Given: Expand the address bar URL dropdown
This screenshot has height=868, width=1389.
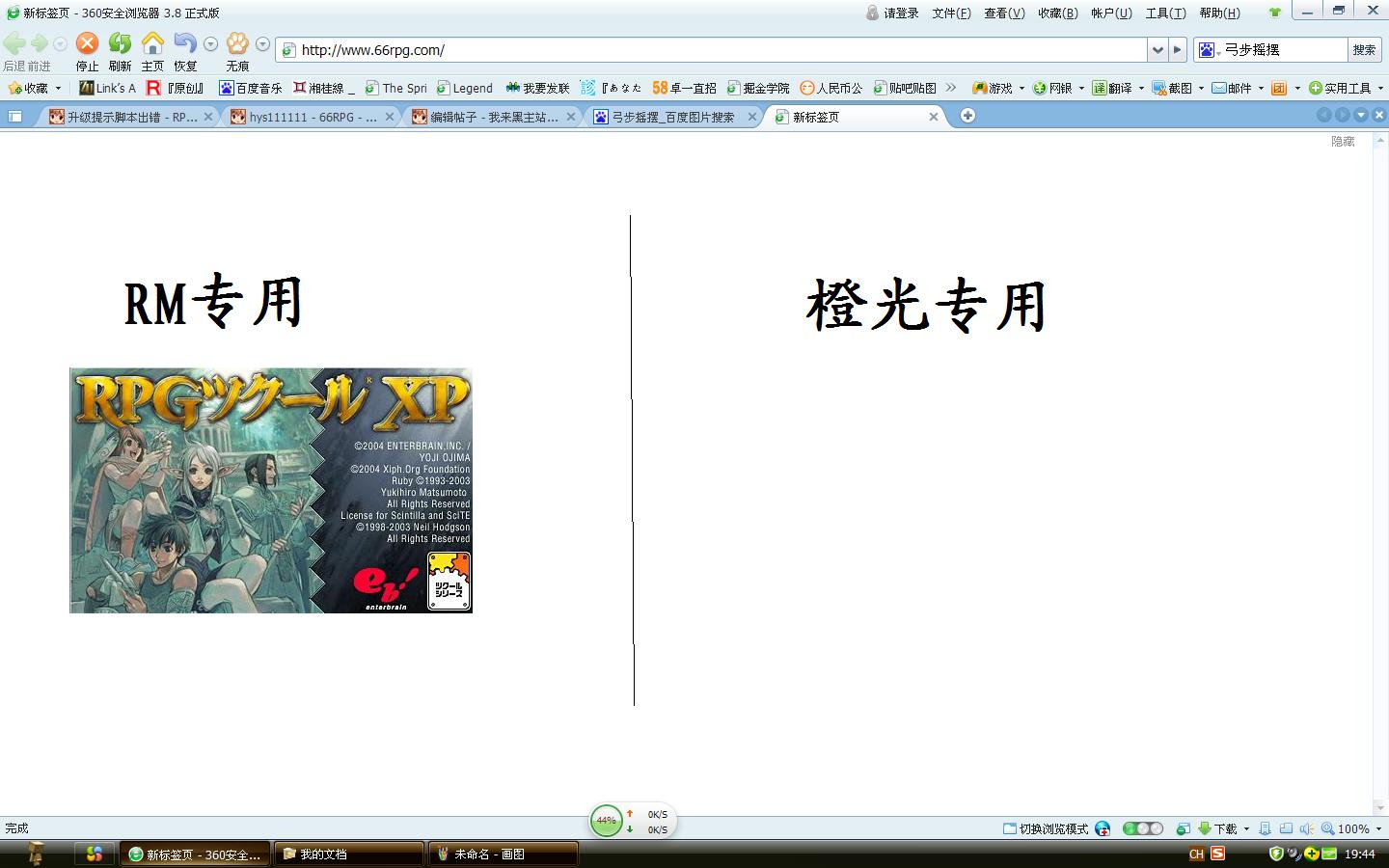Looking at the screenshot, I should (1157, 50).
